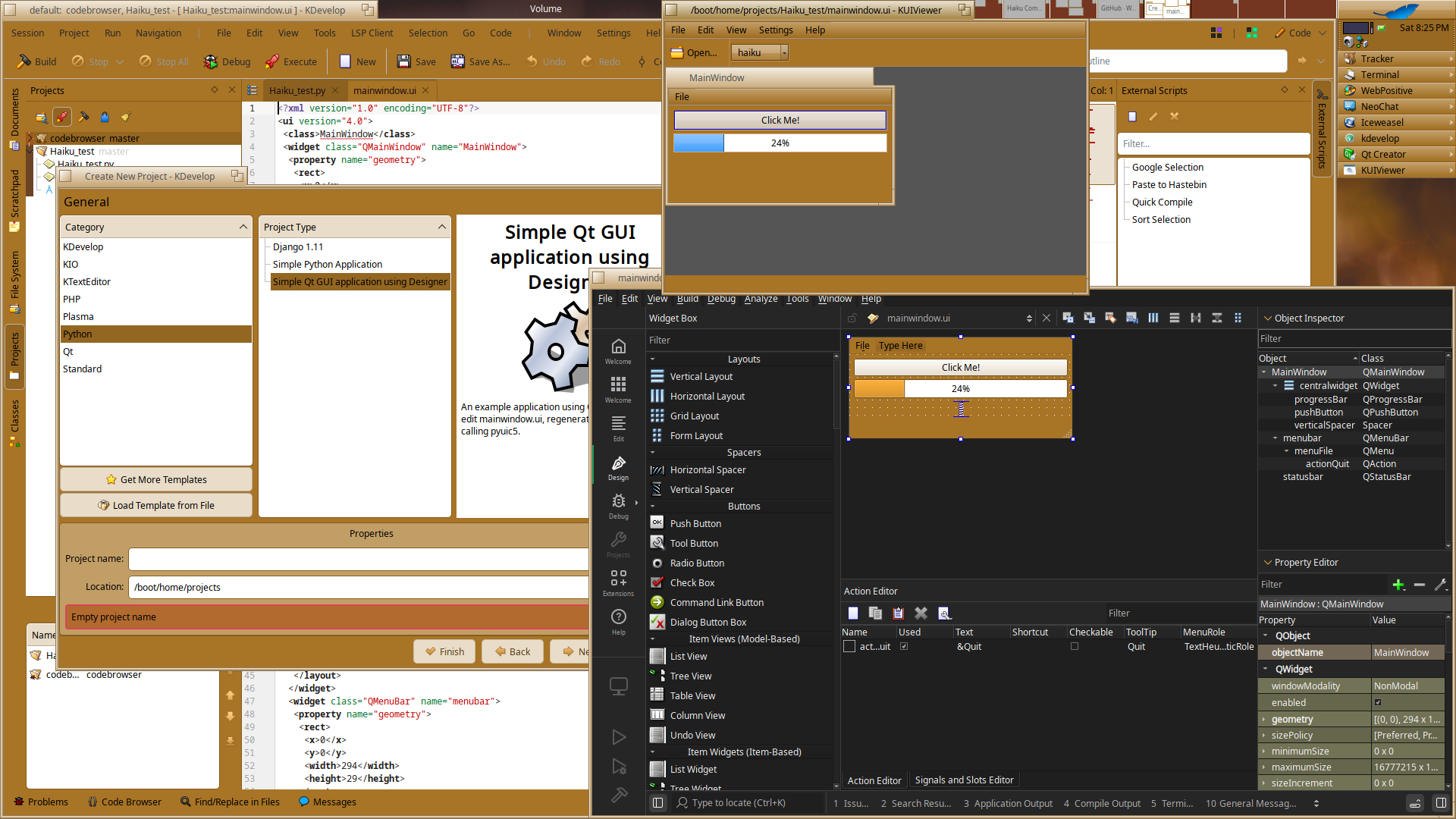Viewport: 1456px width, 819px height.
Task: Click the Back button in project wizard
Action: coord(512,651)
